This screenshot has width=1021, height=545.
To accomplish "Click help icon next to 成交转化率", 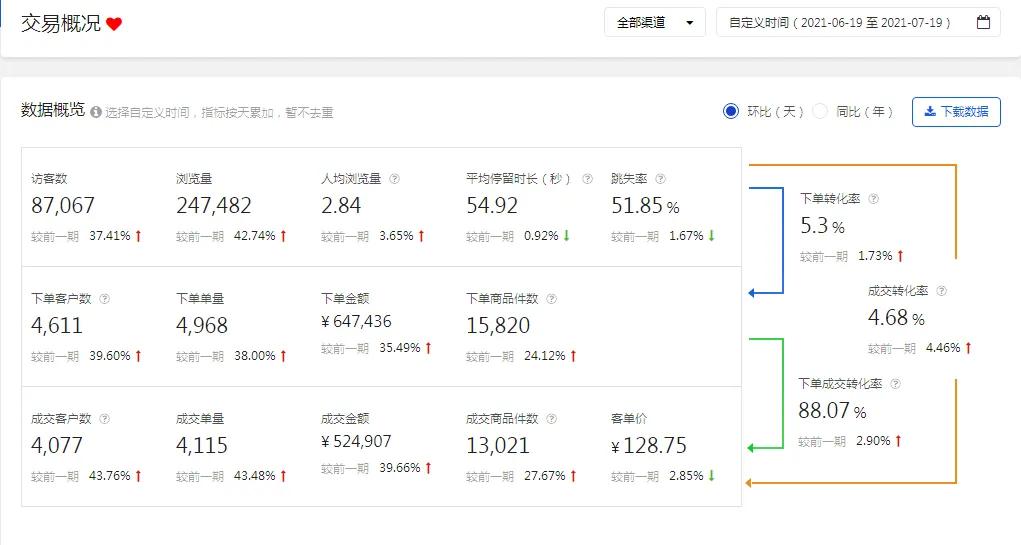I will point(942,291).
